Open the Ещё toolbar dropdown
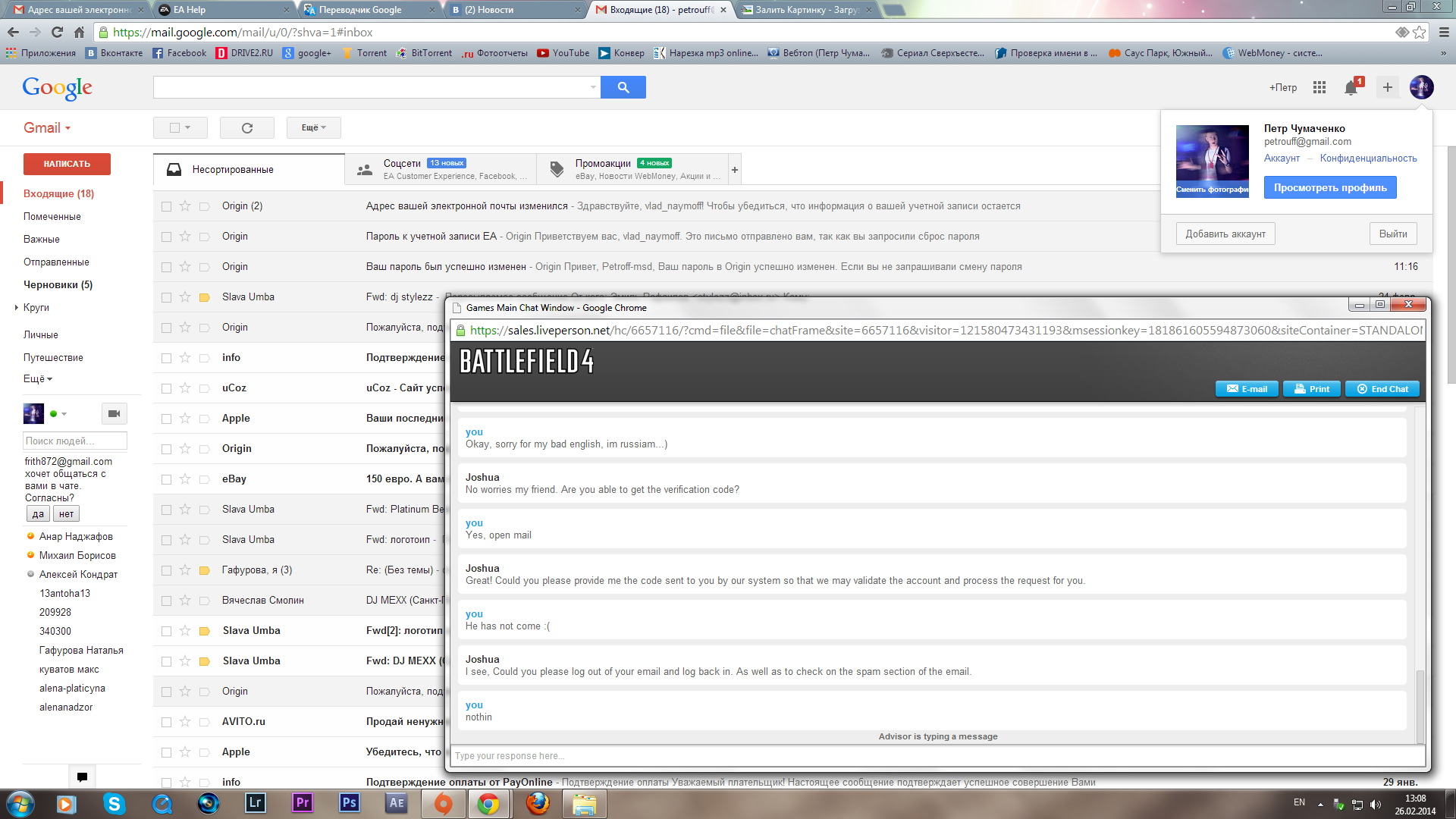Image resolution: width=1456 pixels, height=819 pixels. pos(313,127)
